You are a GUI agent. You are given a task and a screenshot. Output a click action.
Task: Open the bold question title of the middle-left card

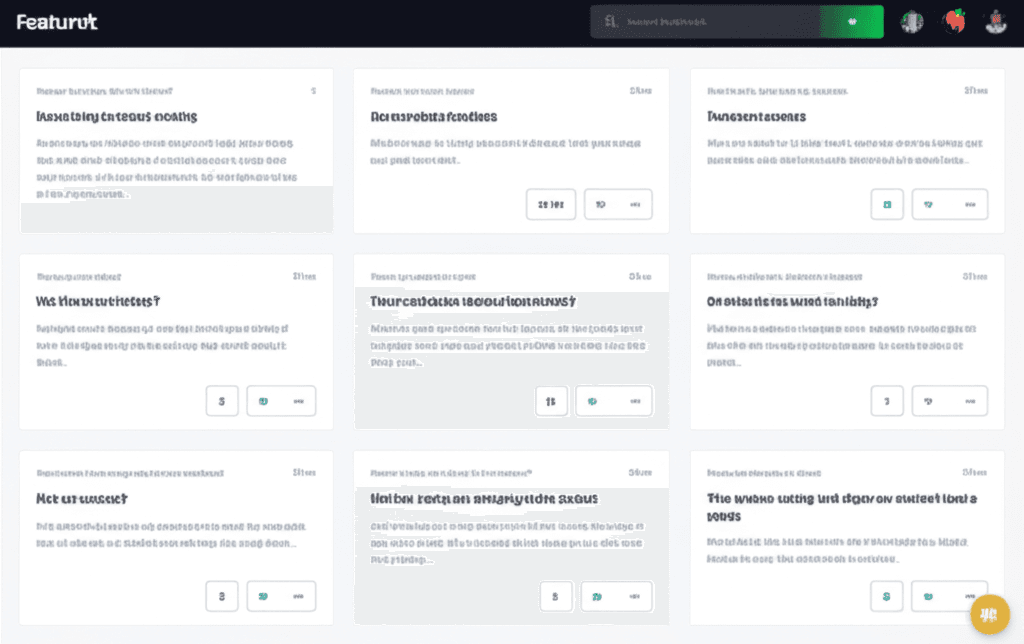pos(97,301)
